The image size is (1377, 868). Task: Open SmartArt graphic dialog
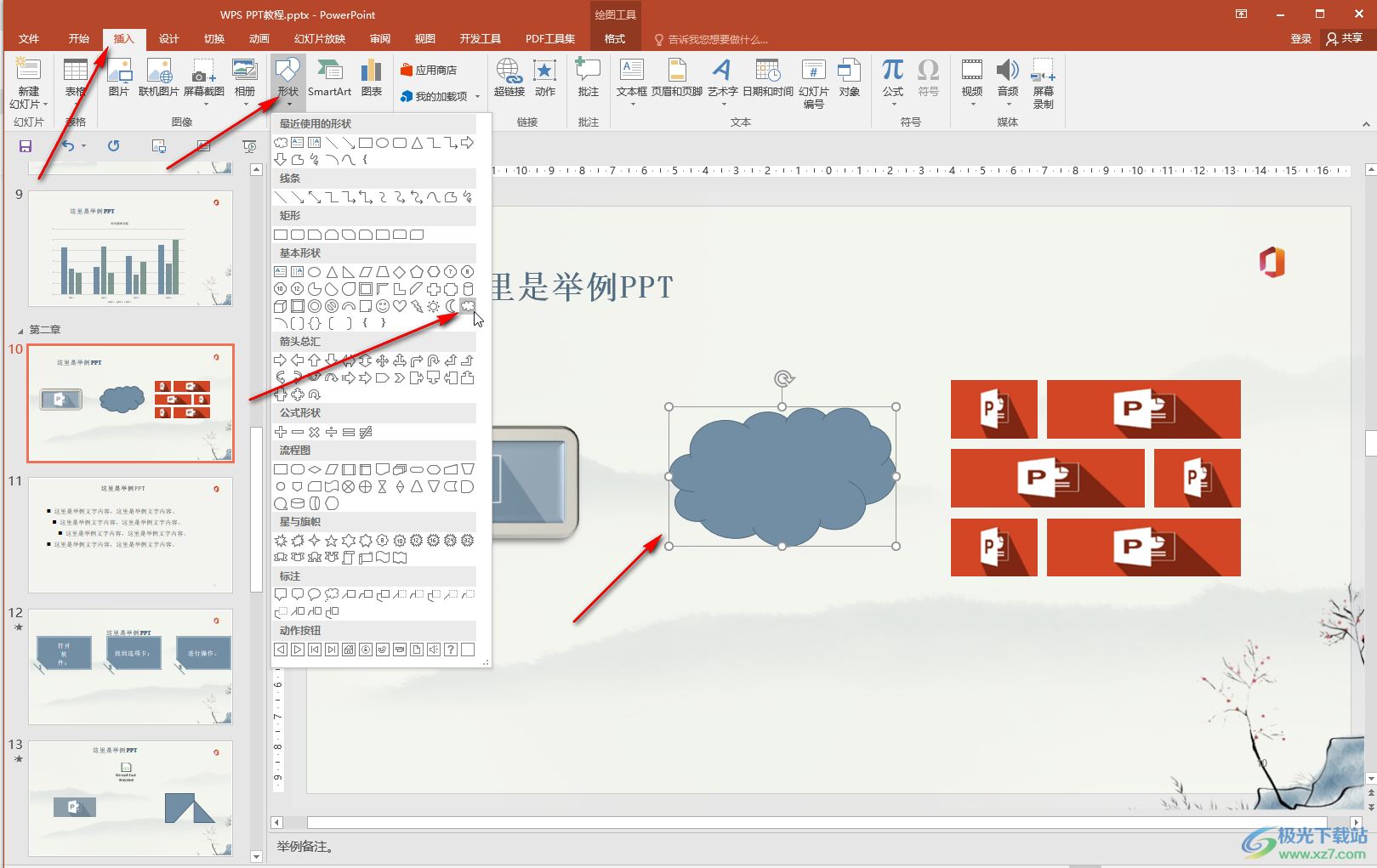329,78
